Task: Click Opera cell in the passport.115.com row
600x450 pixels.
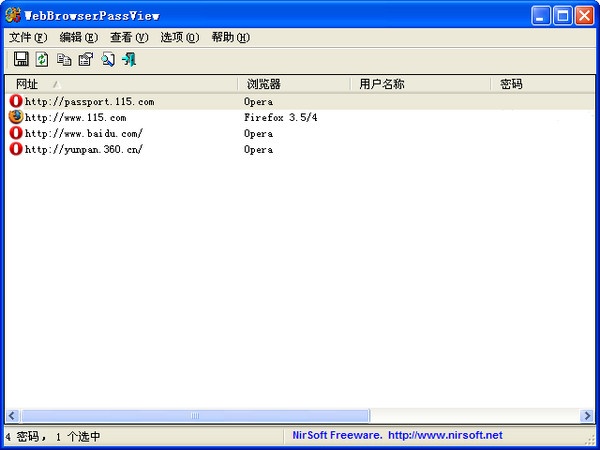Action: coord(258,102)
